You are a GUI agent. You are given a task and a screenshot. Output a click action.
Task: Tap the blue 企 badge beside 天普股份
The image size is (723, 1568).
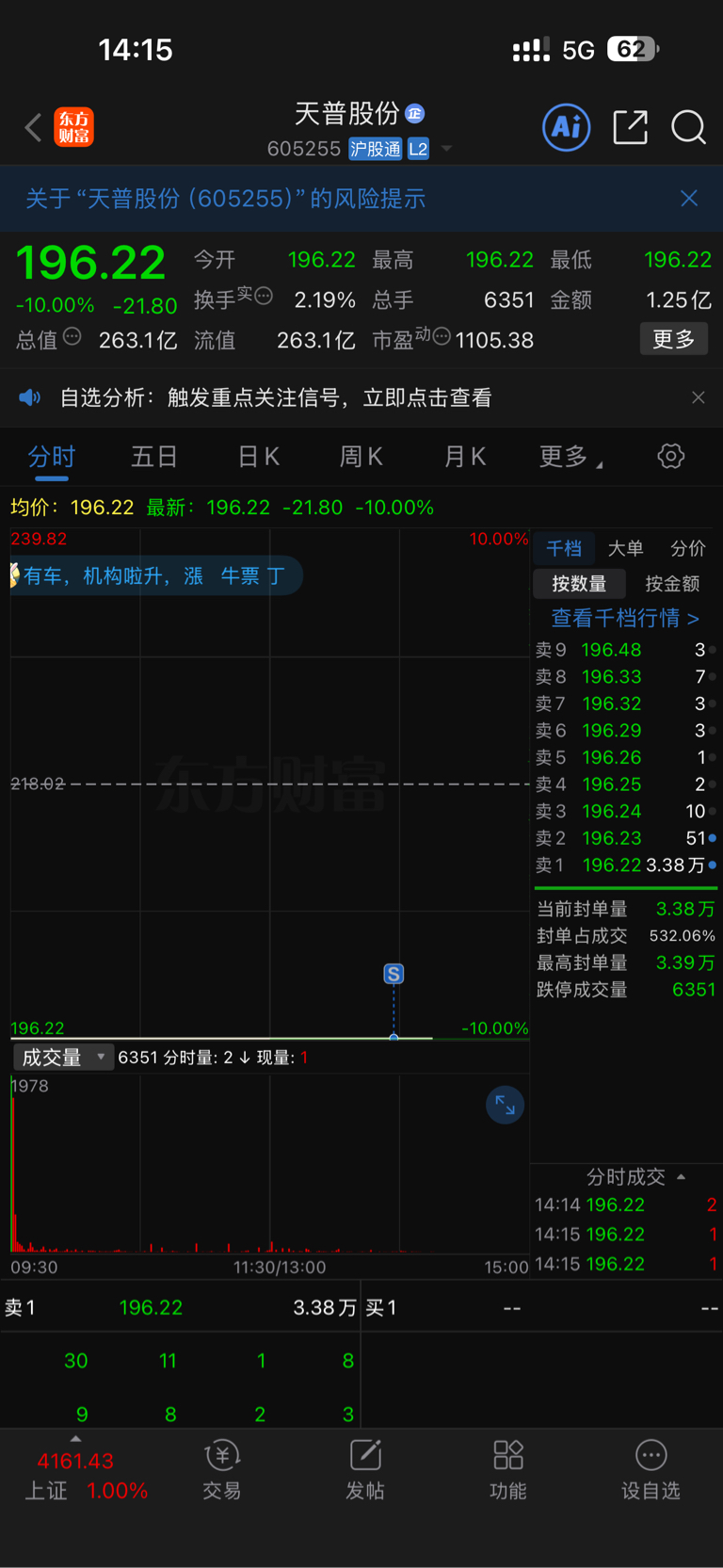coord(414,114)
